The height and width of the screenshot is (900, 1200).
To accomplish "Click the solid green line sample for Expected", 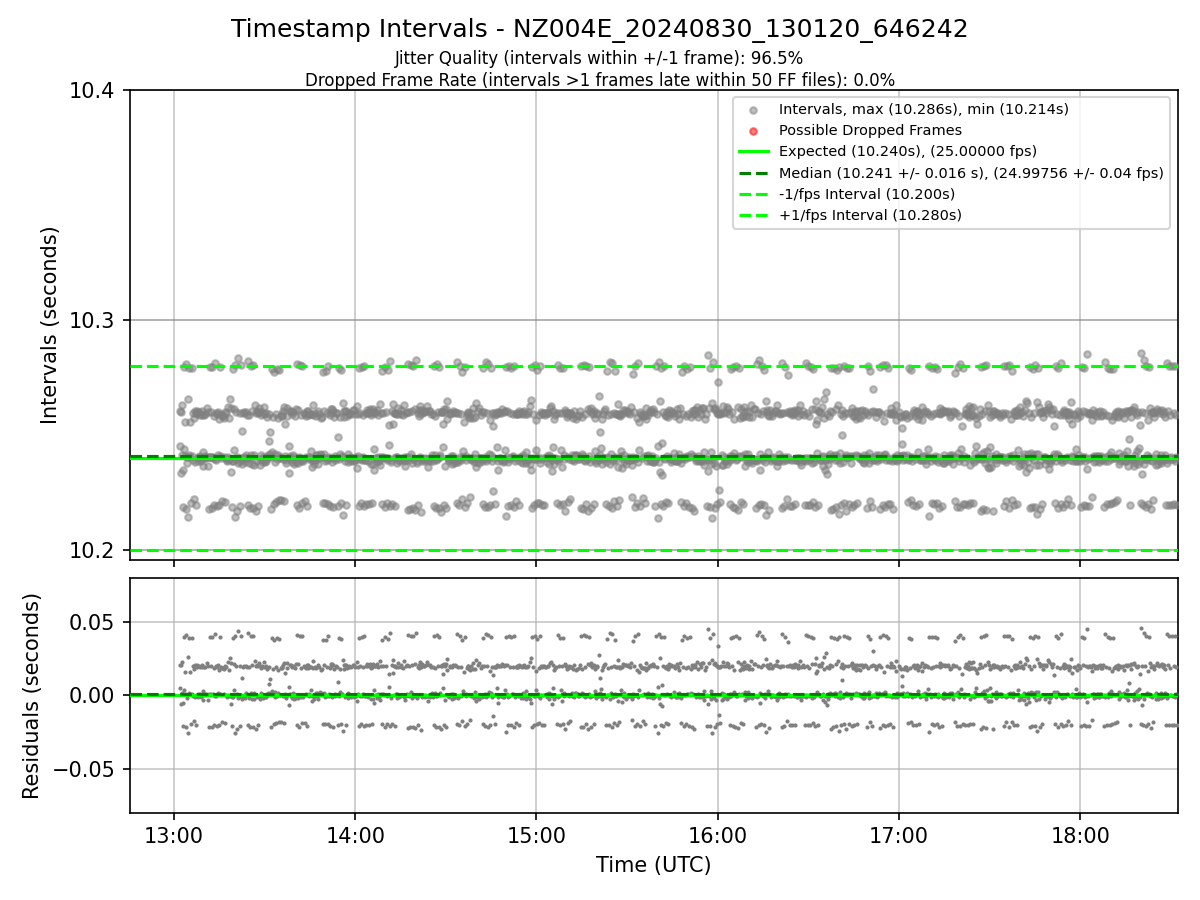I will (x=754, y=152).
